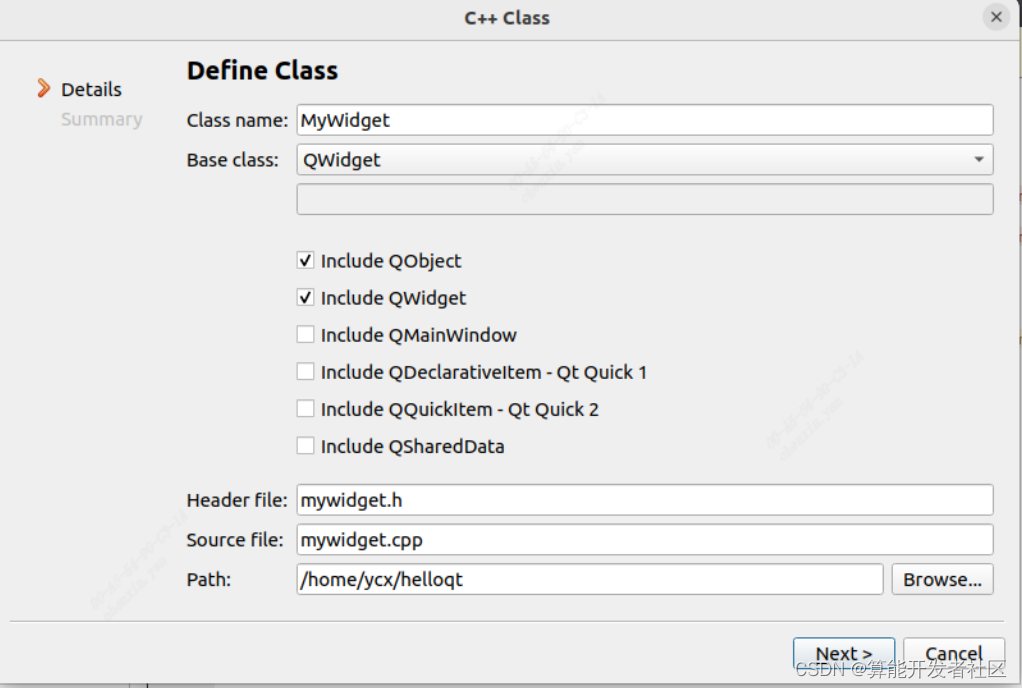Click the disabled field below Base class
The width and height of the screenshot is (1022, 688).
click(644, 199)
